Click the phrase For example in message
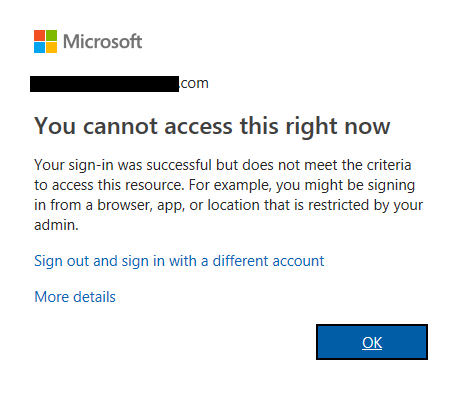 230,185
